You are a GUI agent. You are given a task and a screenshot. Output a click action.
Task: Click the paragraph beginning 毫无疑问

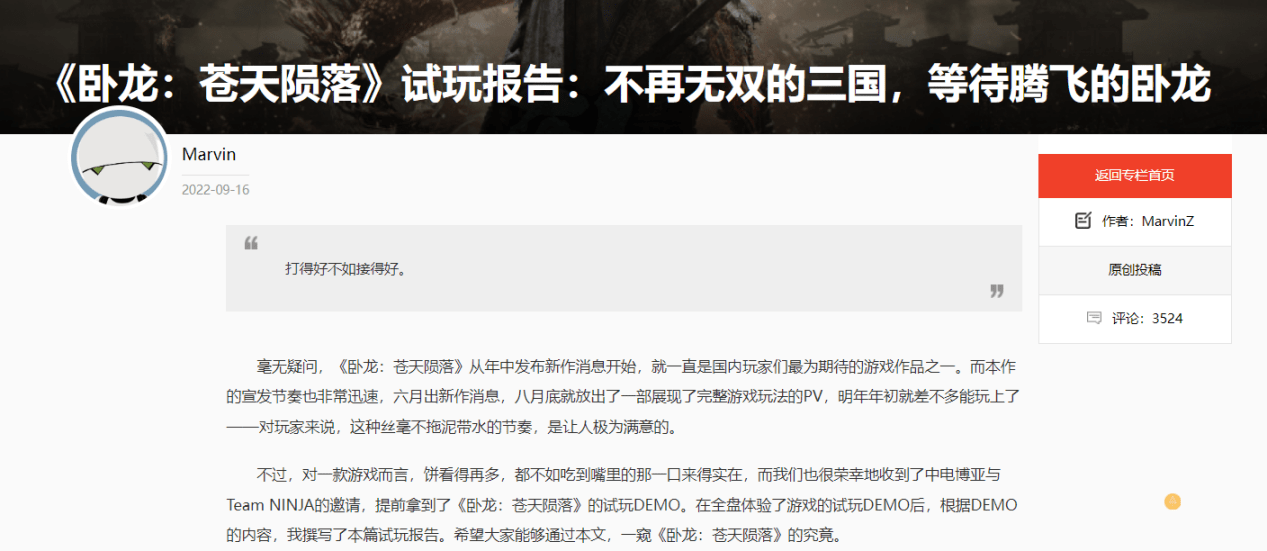click(x=624, y=397)
